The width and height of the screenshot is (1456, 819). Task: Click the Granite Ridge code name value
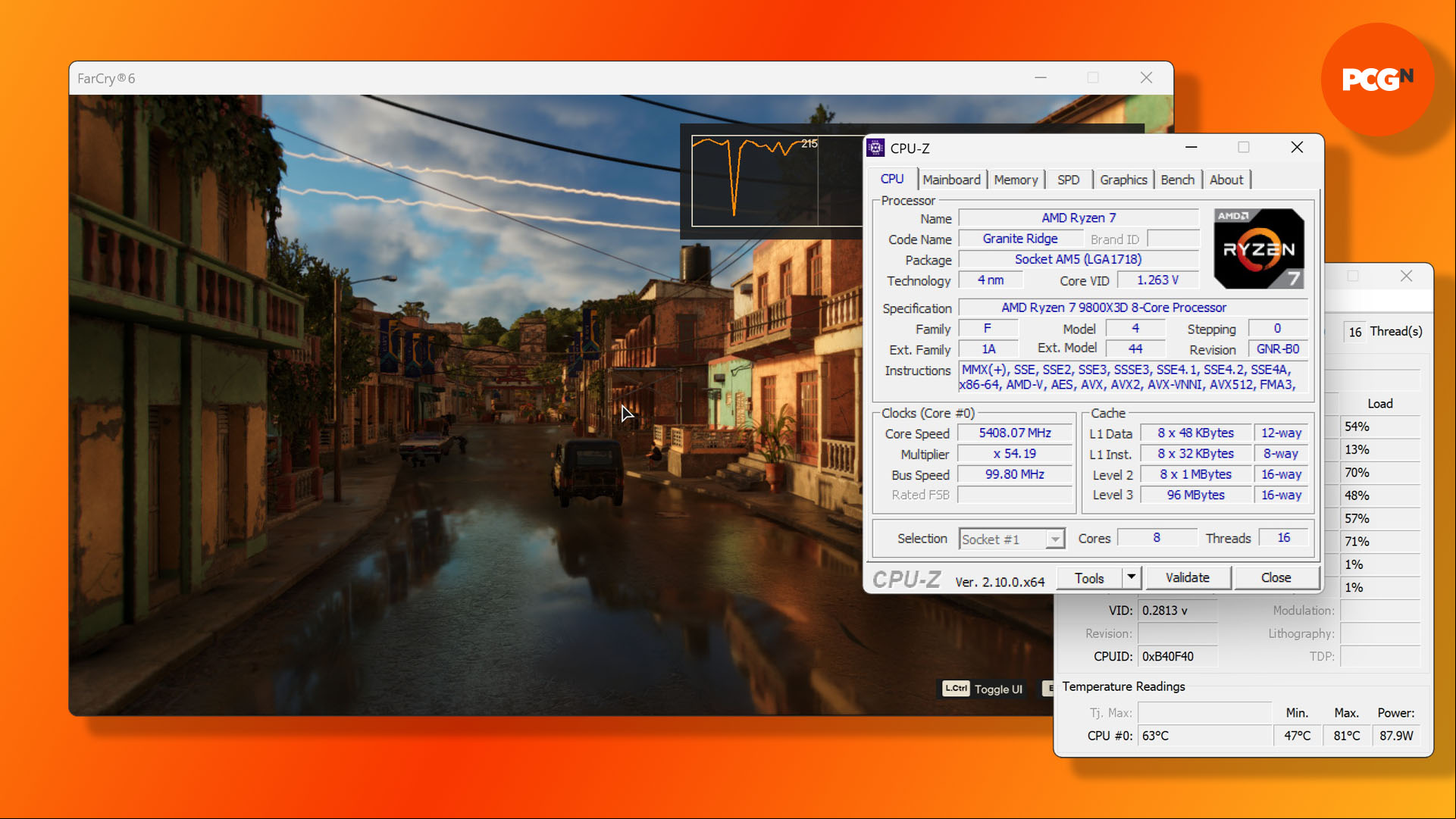pos(1020,239)
